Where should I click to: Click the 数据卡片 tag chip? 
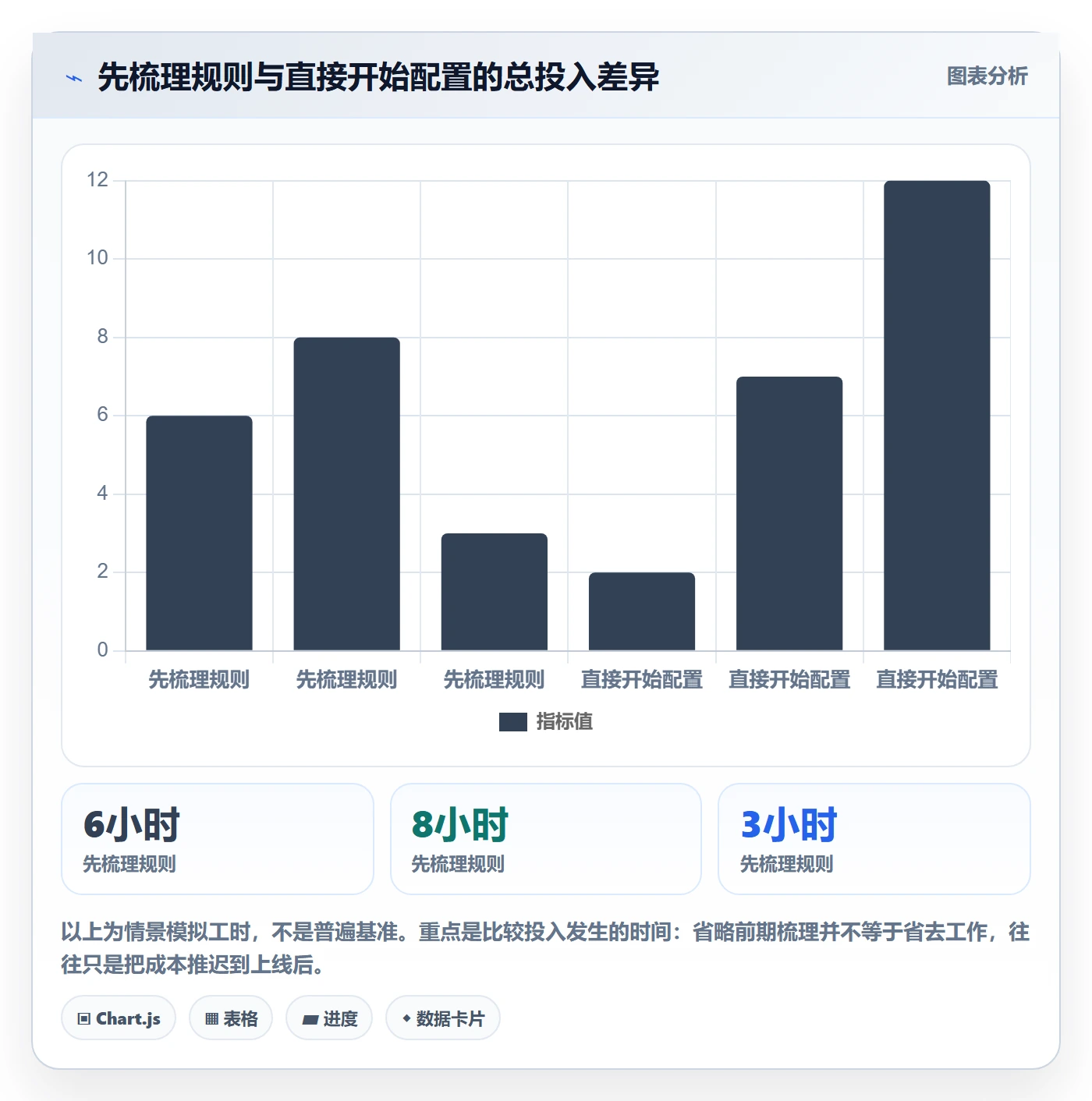pyautogui.click(x=443, y=1018)
